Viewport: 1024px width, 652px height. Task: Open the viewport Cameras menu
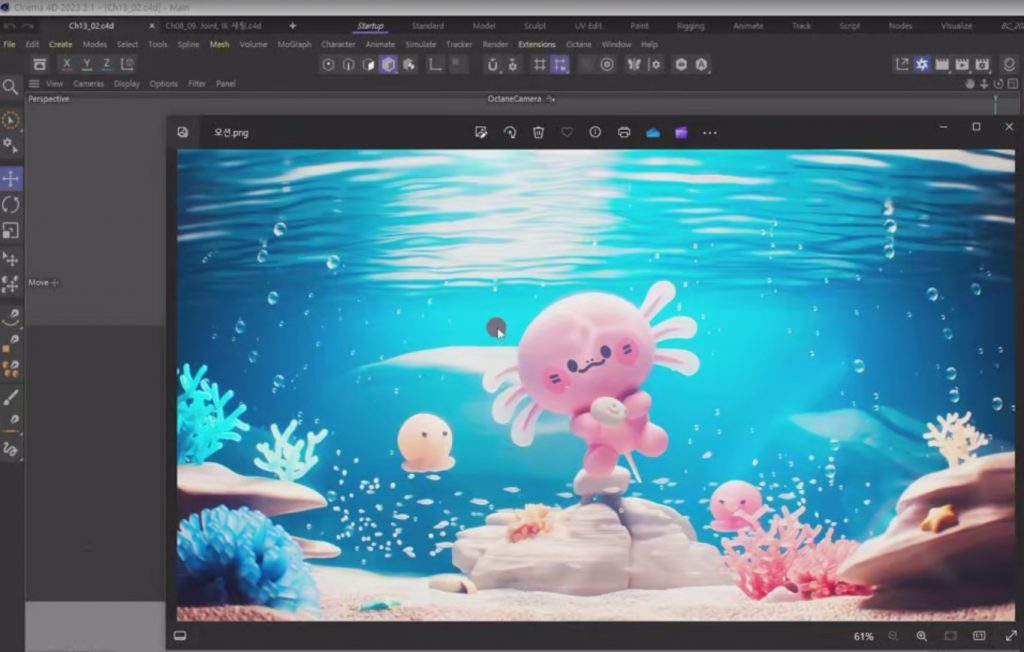pos(88,84)
